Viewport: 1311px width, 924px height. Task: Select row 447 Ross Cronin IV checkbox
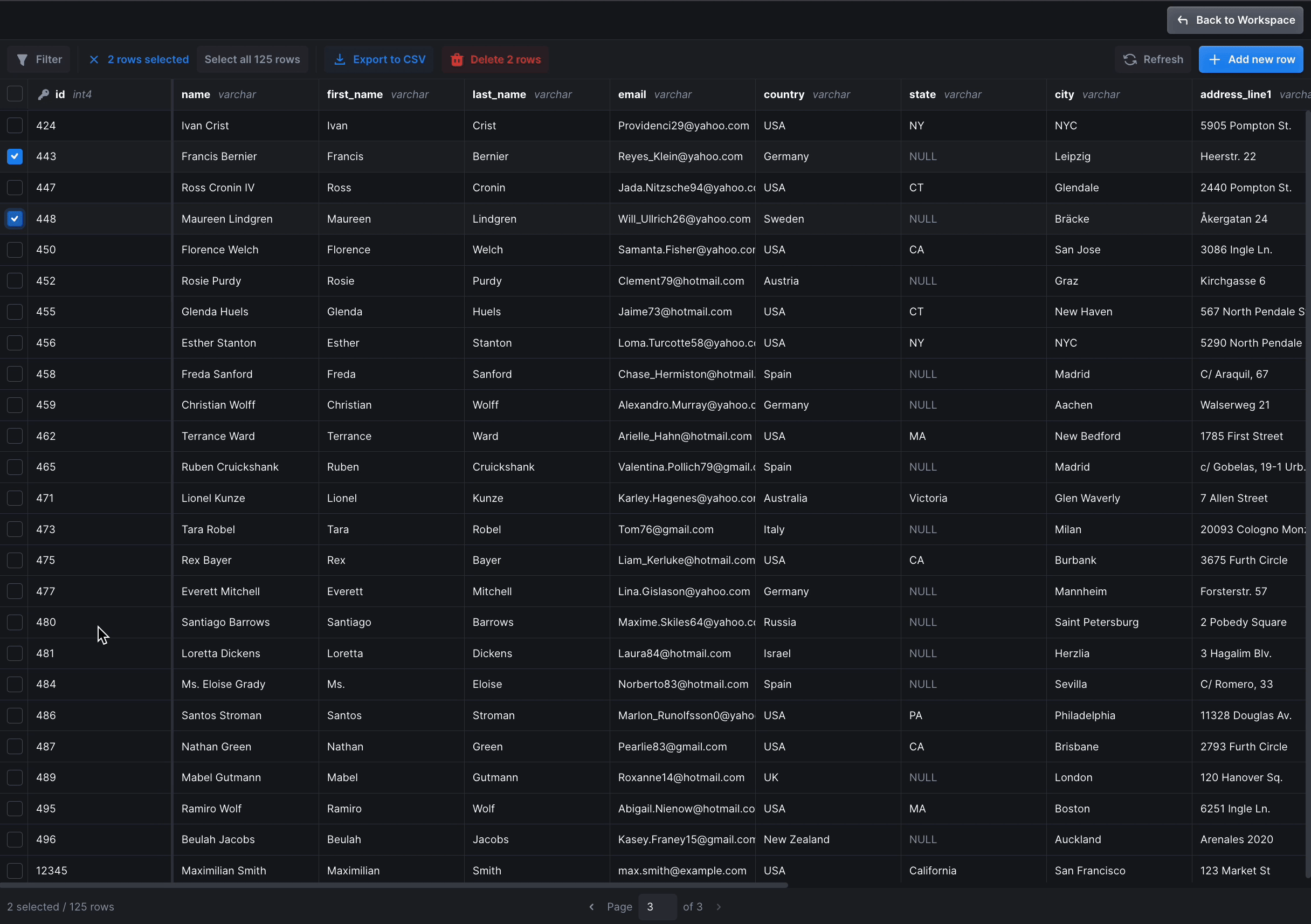pos(15,188)
